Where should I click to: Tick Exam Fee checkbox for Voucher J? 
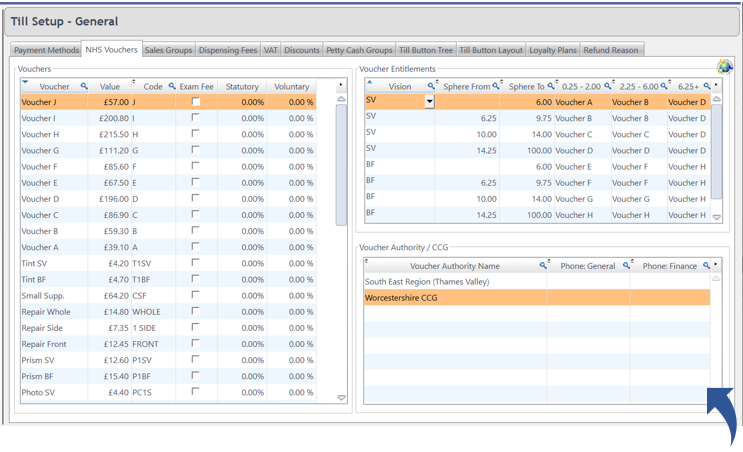196,101
